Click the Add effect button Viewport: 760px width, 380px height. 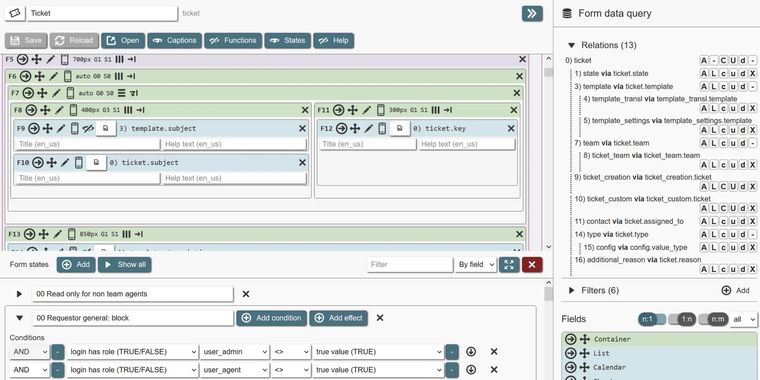(x=339, y=318)
